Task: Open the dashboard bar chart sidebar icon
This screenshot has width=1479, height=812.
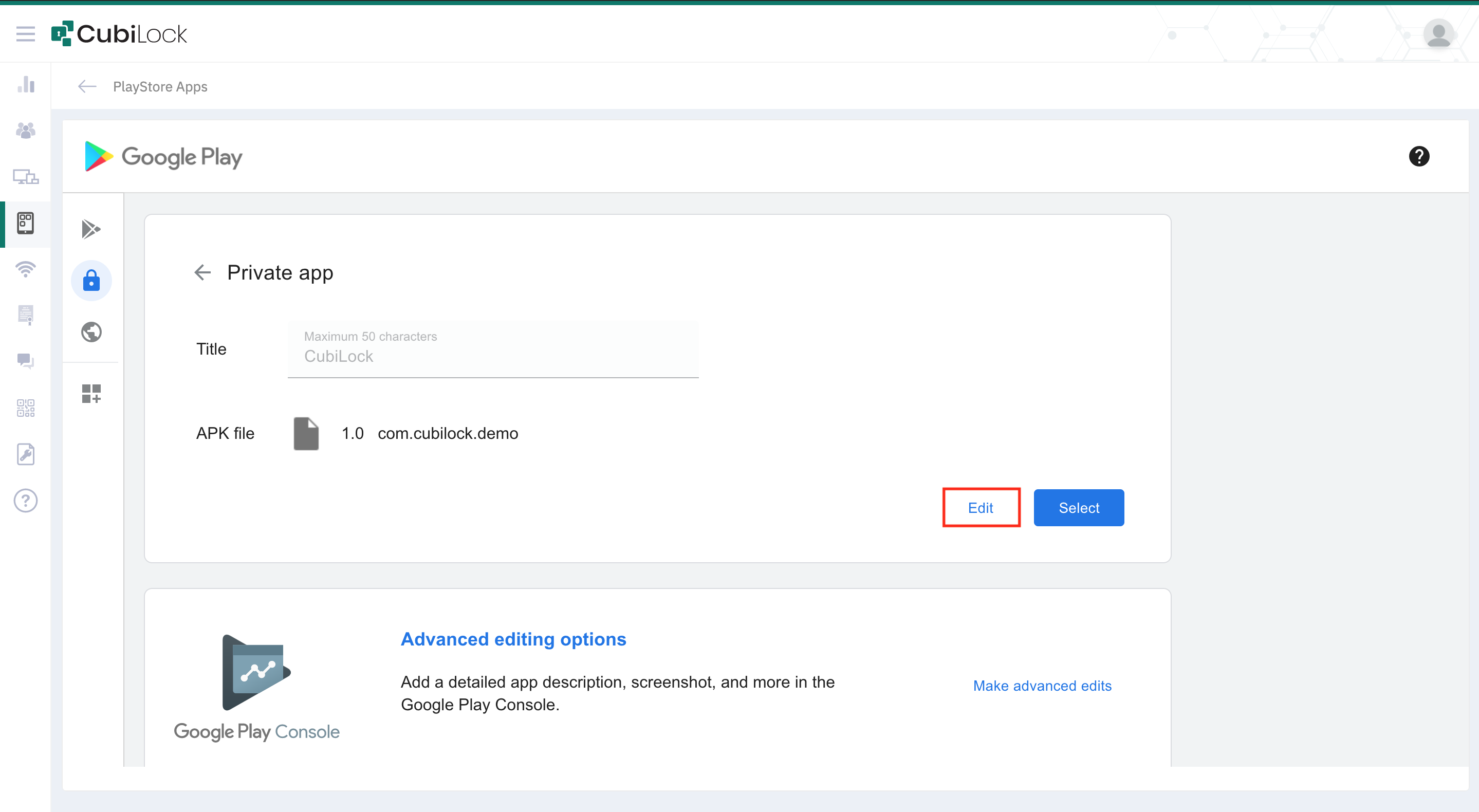Action: [26, 85]
